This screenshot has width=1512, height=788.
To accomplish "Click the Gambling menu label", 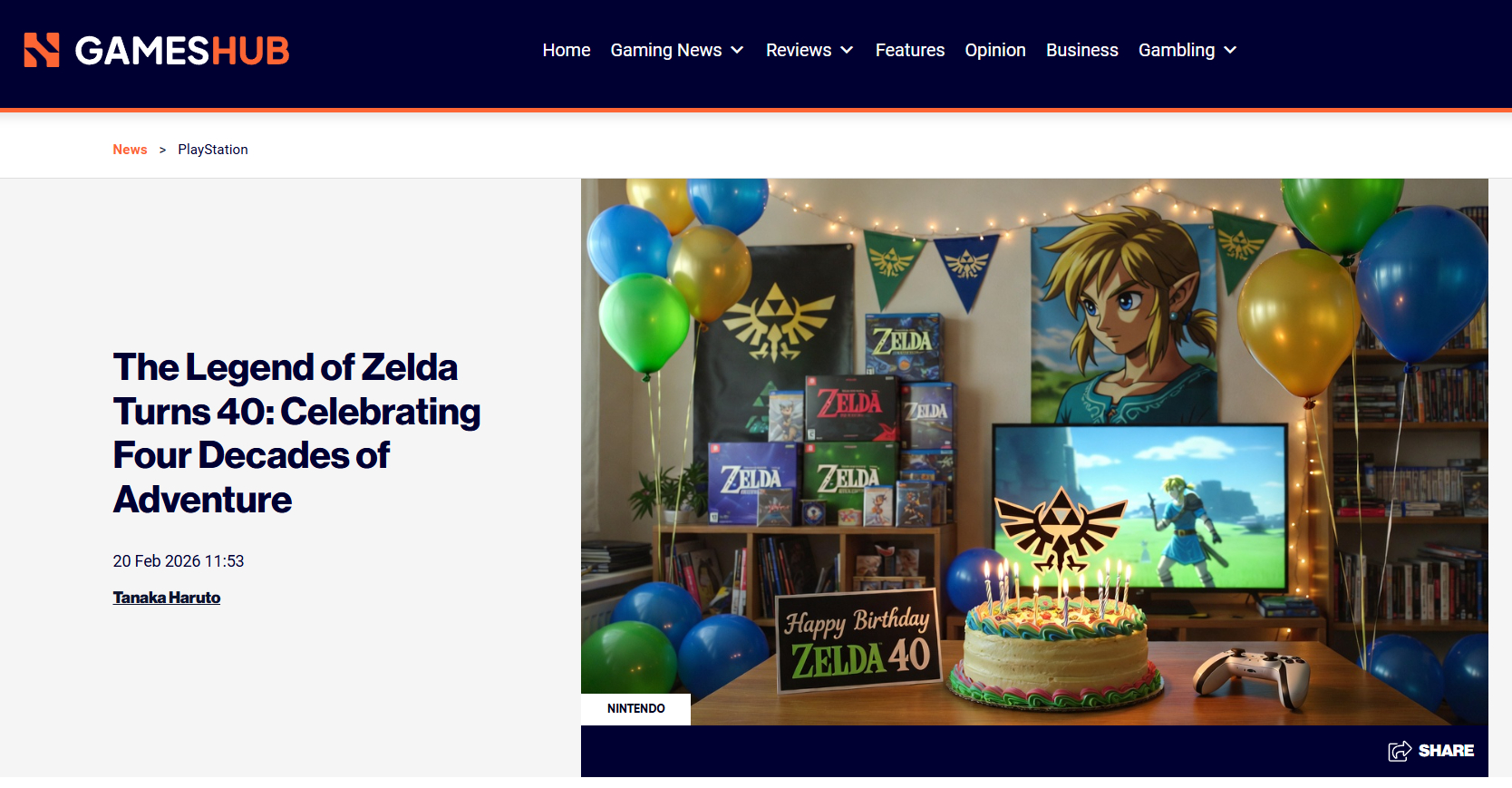I will (1177, 50).
